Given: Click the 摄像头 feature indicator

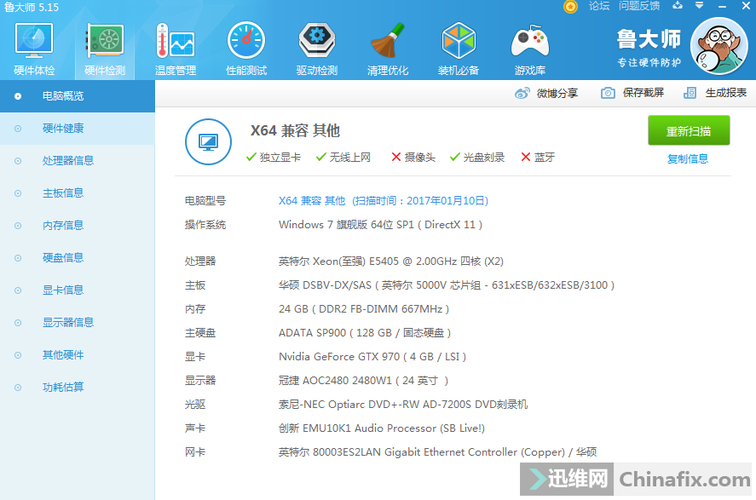Looking at the screenshot, I should click(413, 157).
